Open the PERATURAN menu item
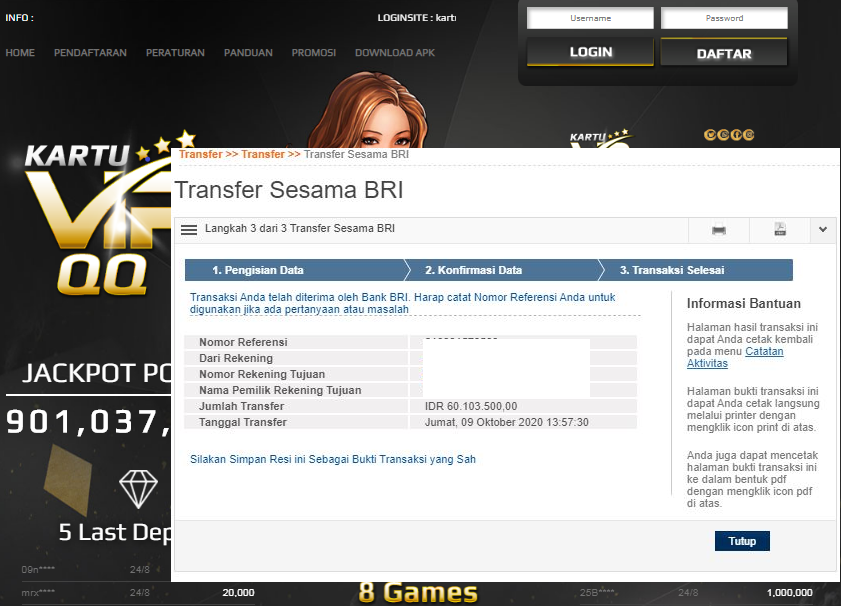Viewport: 841px width, 606px height. pyautogui.click(x=175, y=53)
